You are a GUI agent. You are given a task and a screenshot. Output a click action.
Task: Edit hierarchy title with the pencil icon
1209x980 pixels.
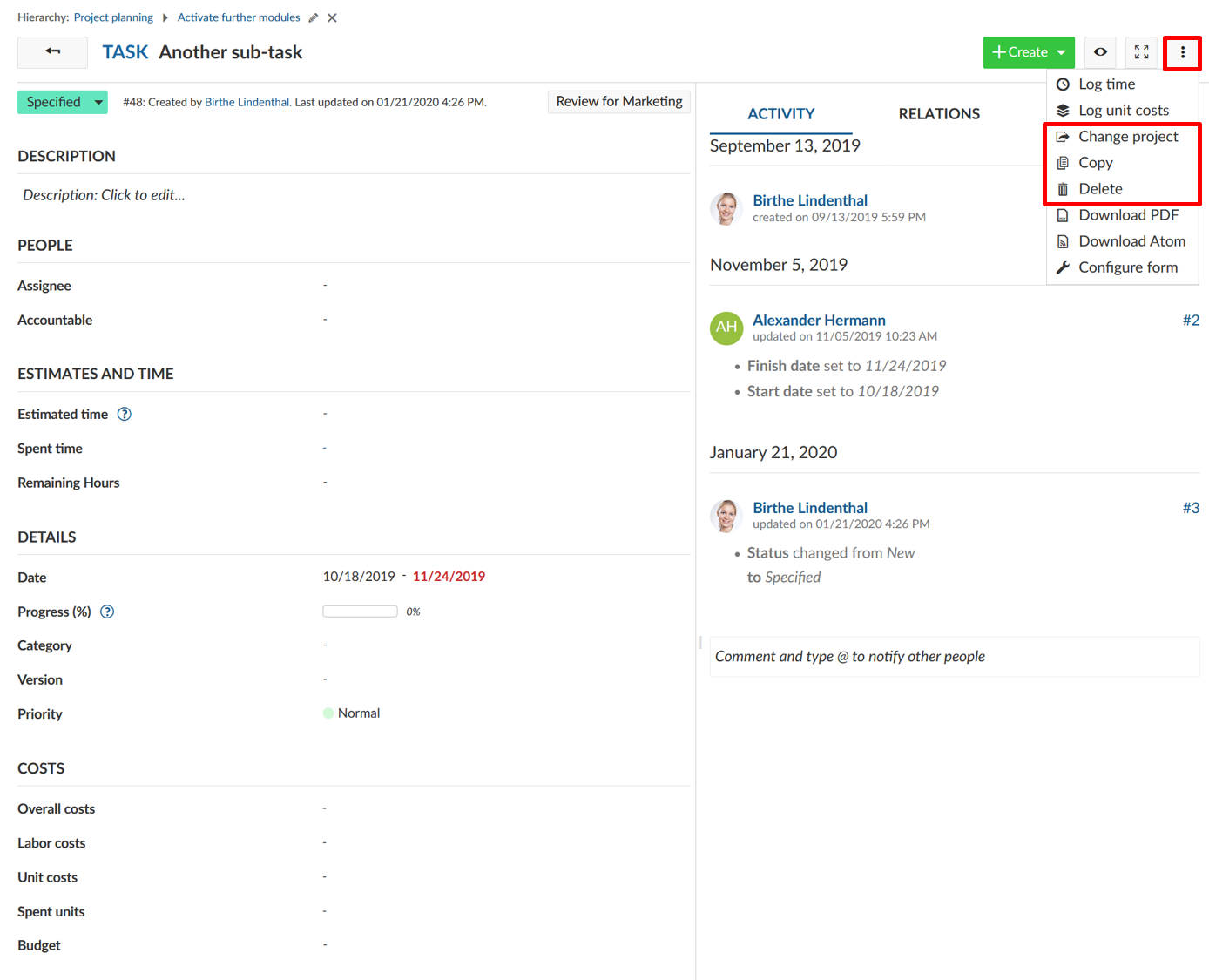[313, 17]
